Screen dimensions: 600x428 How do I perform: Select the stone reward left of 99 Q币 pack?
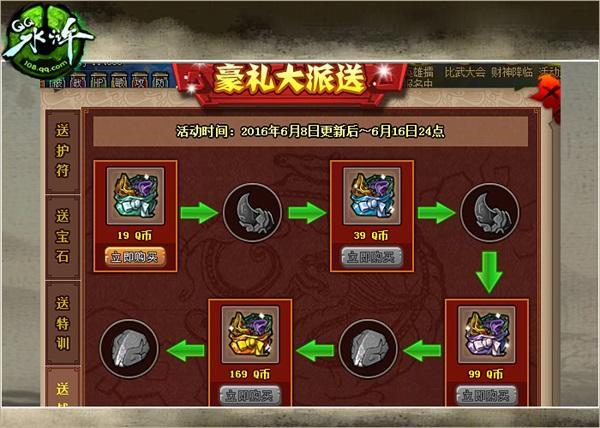368,349
